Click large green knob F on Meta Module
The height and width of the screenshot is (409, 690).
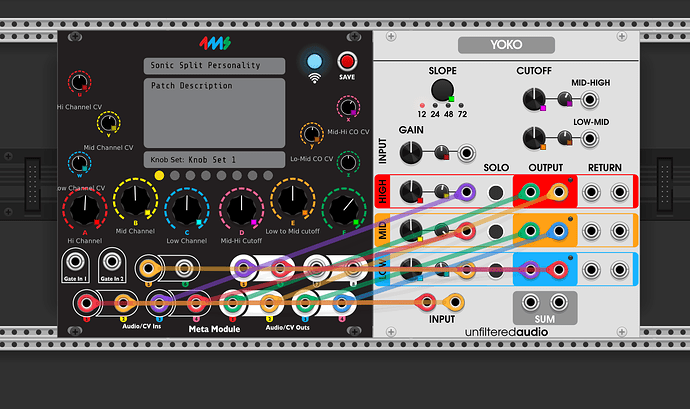[344, 210]
